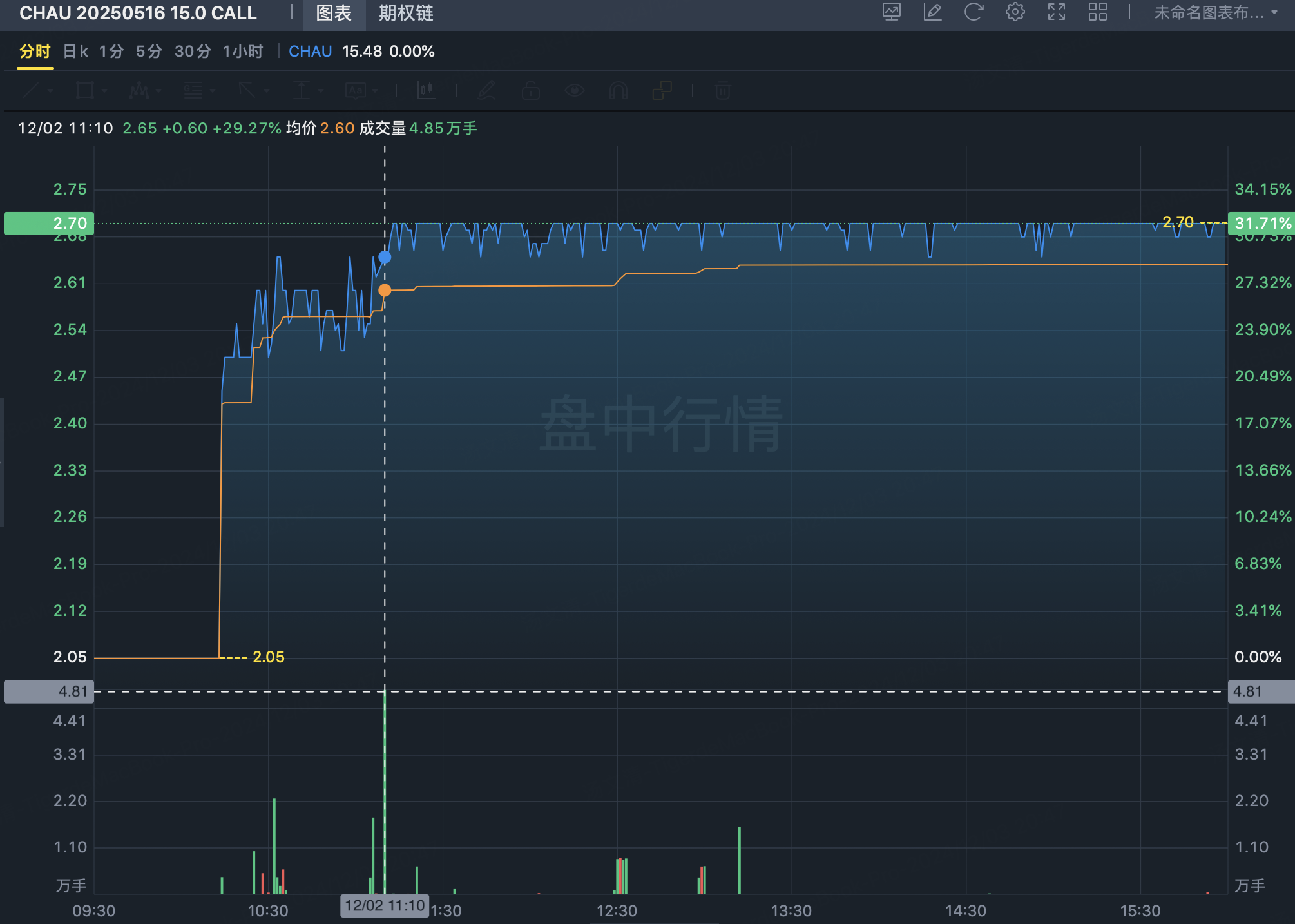Screen dimensions: 1295x924
Task: Switch to the 图表 tab
Action: pos(334,14)
